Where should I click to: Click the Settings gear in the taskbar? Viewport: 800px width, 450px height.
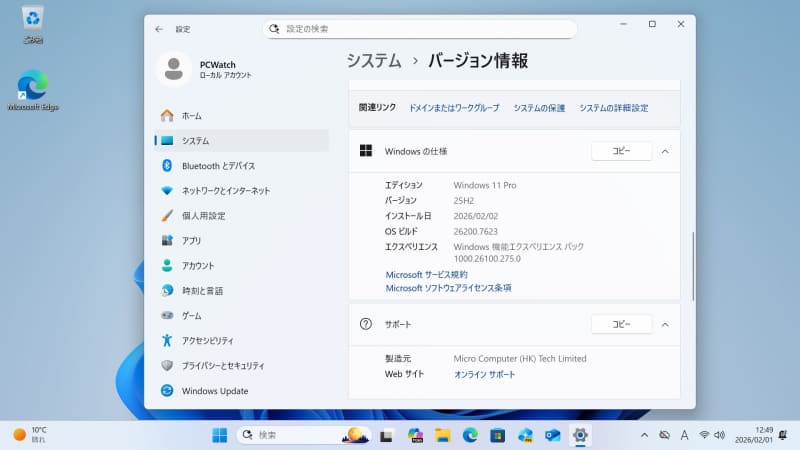pyautogui.click(x=580, y=435)
